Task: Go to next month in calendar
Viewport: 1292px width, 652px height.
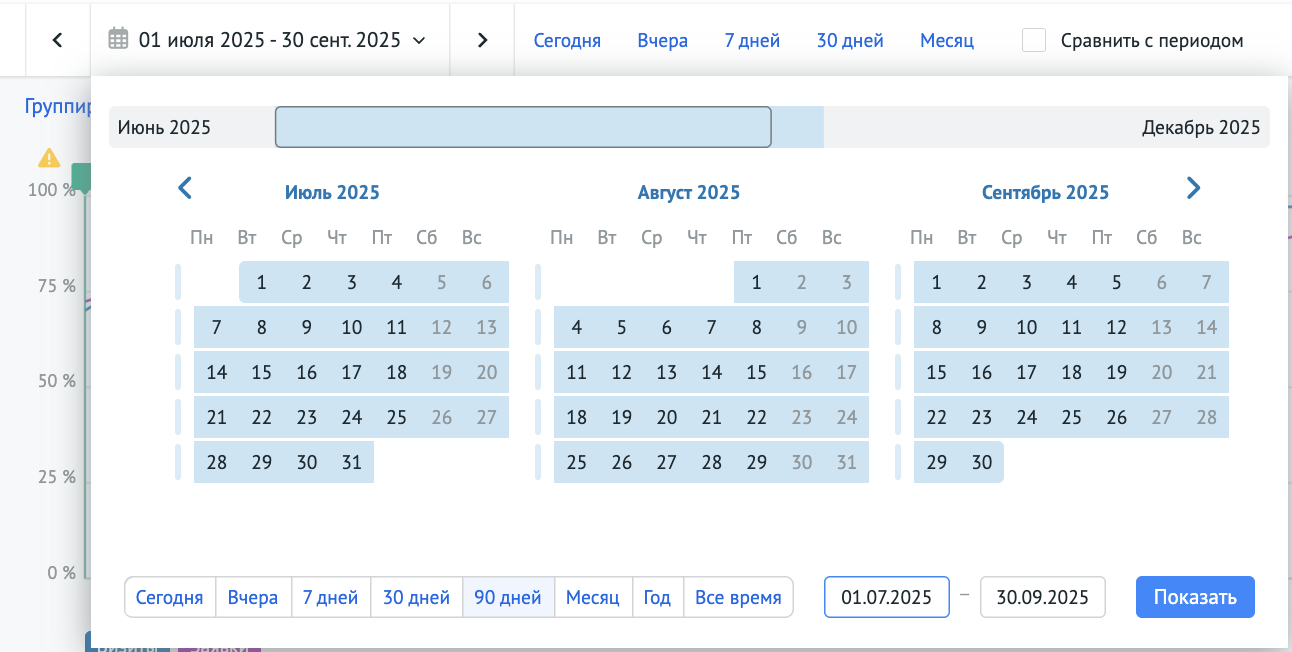Action: tap(1192, 188)
